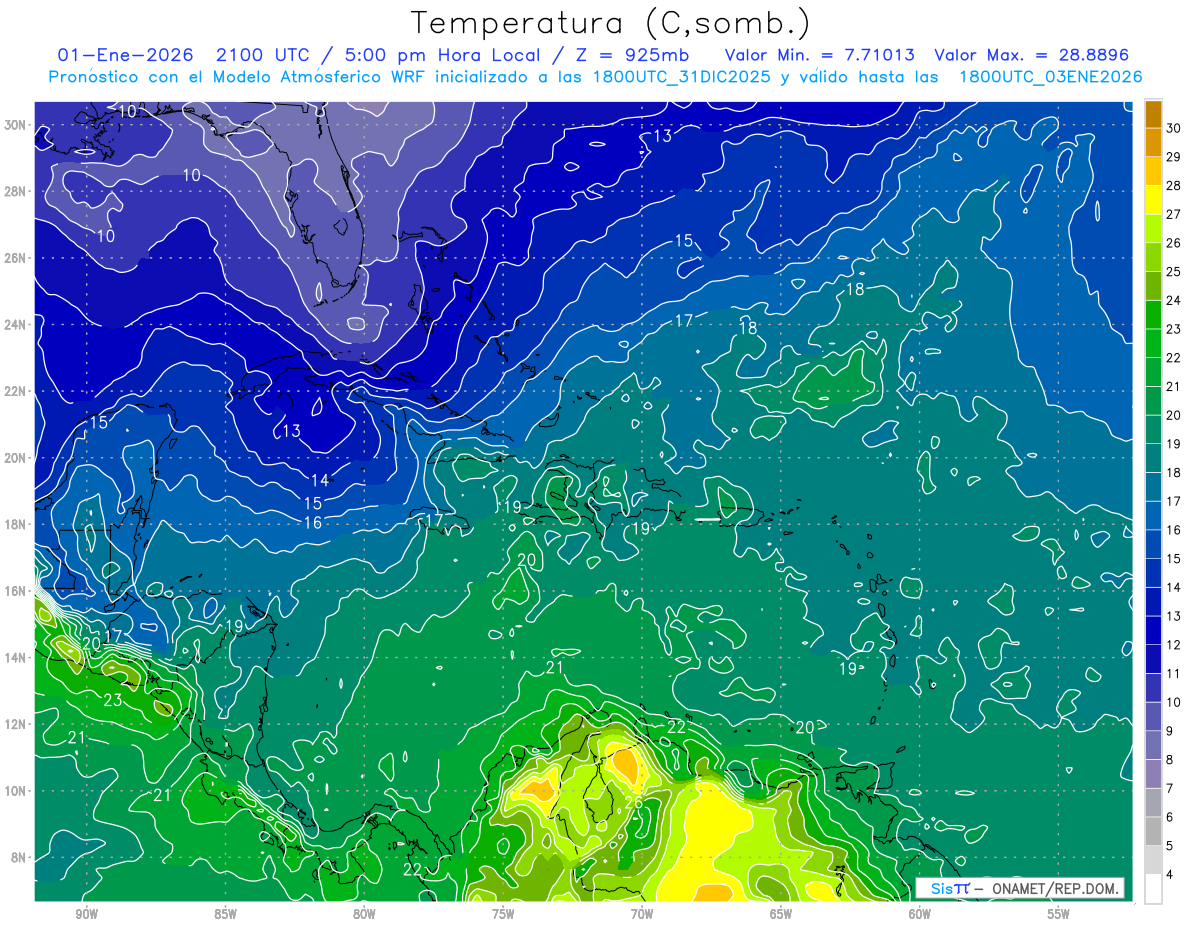Click the '14' contour label on the map
Screen dimensions: 1200x927
320,481
